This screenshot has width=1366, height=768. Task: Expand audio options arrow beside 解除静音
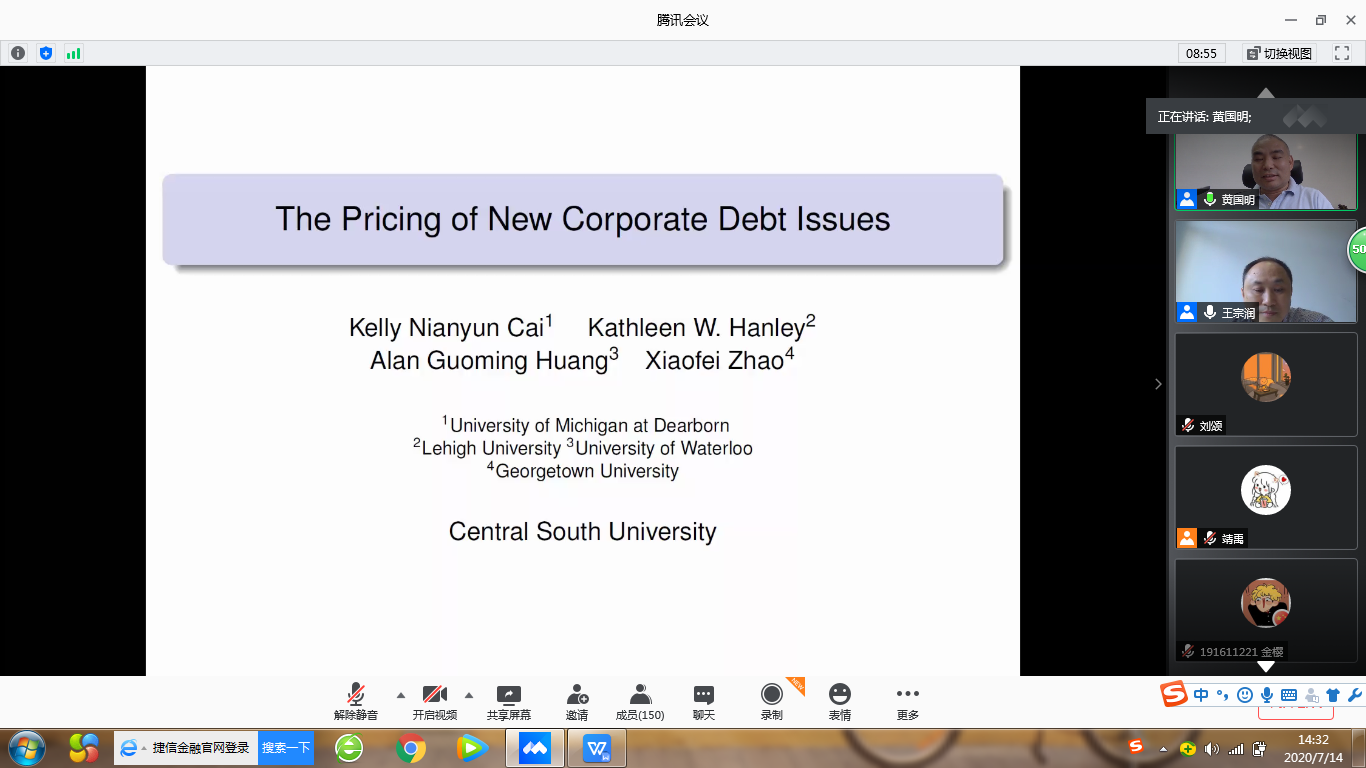[x=401, y=695]
